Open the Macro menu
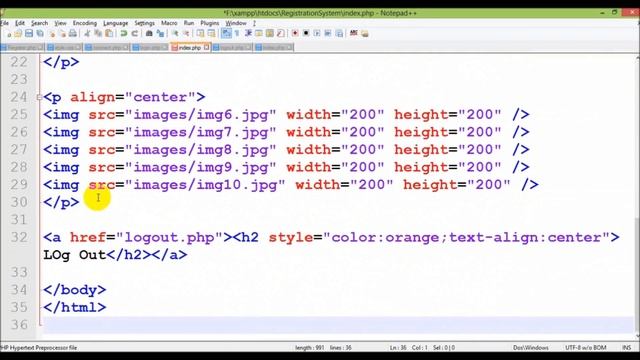 169,23
